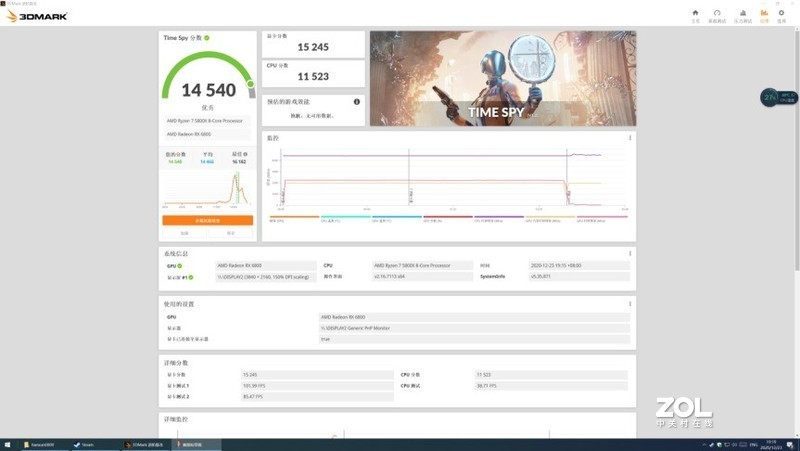The height and width of the screenshot is (451, 800).
Task: Click the taskbar clock and date
Action: click(x=770, y=445)
